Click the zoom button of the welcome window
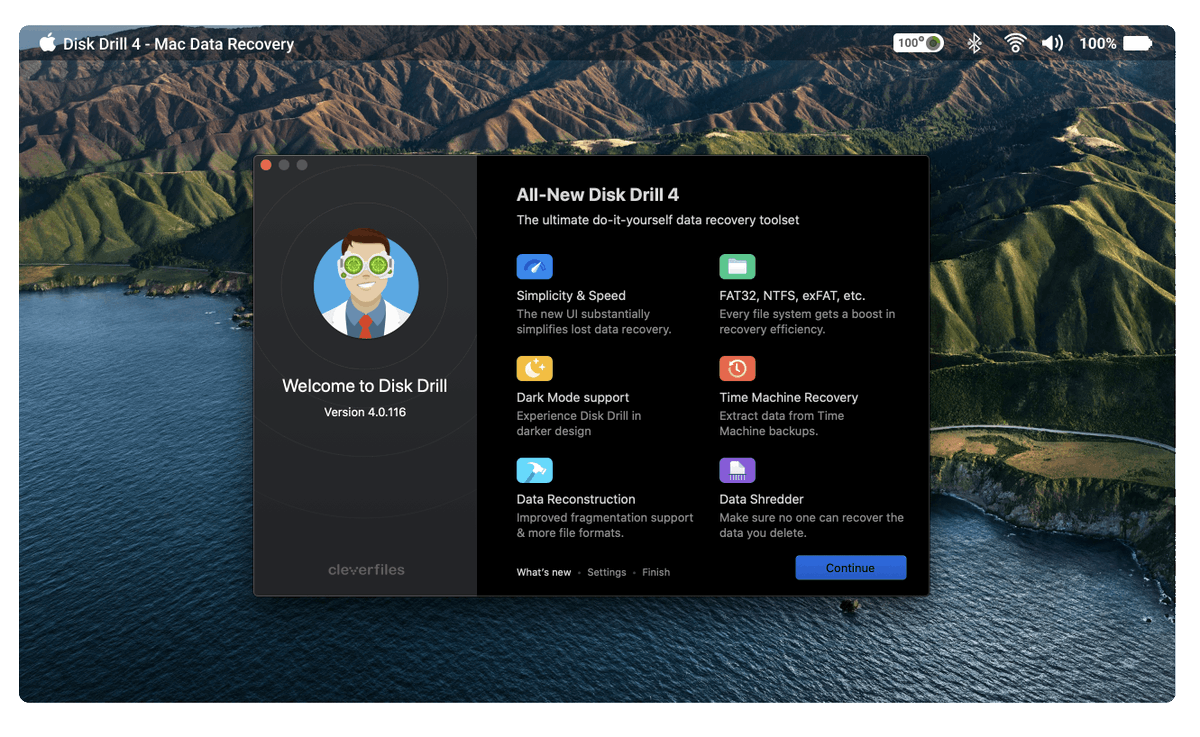 [x=302, y=165]
